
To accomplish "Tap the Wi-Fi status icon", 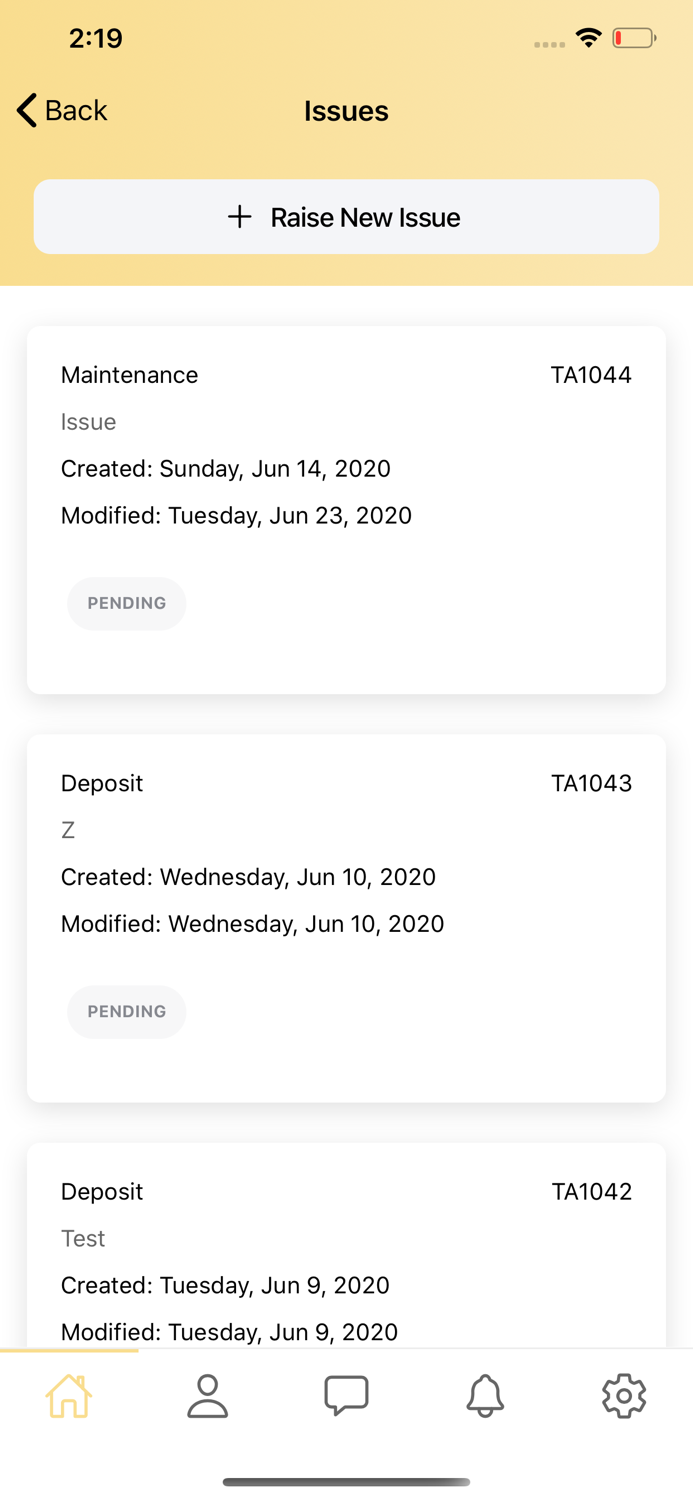I will 589,39.
